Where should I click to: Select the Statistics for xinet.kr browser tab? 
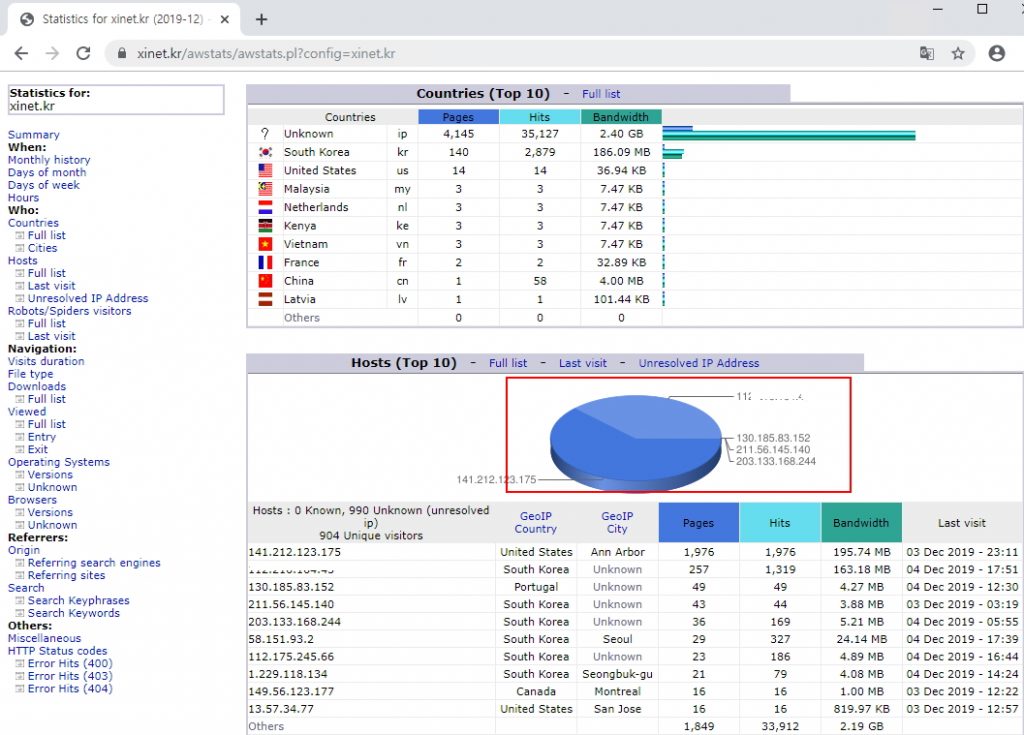point(120,19)
